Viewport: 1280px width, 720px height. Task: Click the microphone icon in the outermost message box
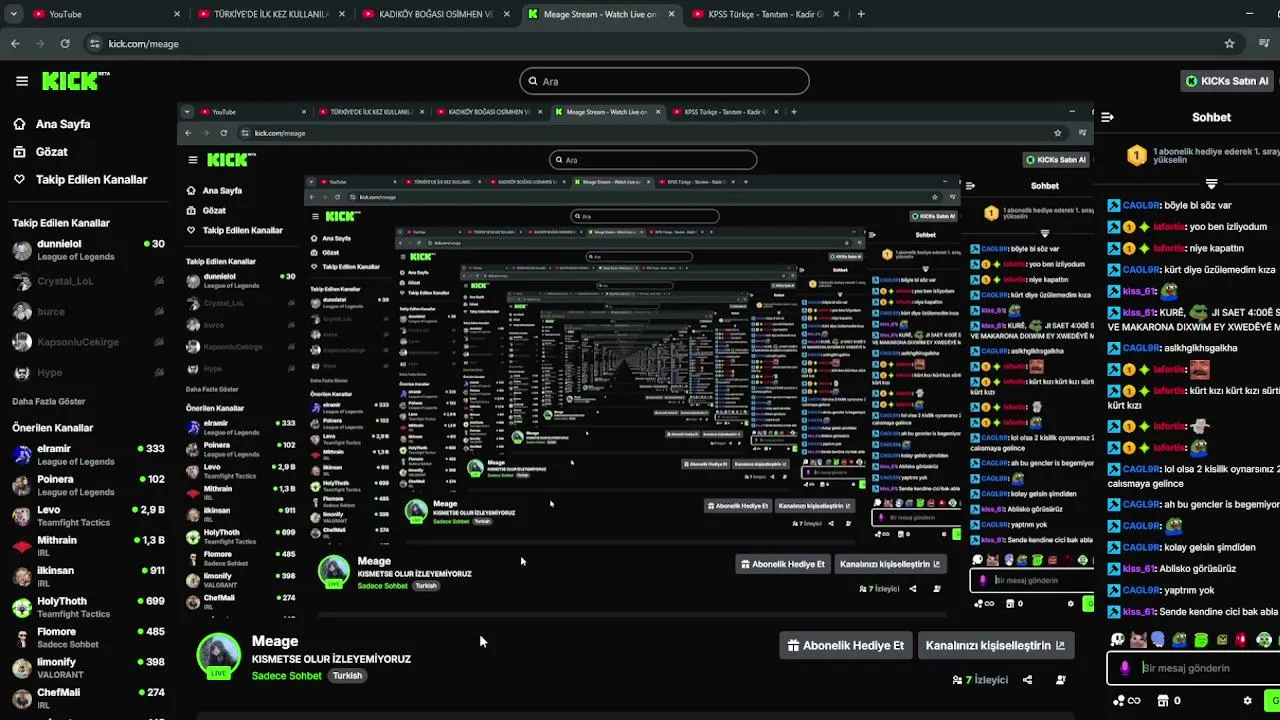coord(1125,668)
